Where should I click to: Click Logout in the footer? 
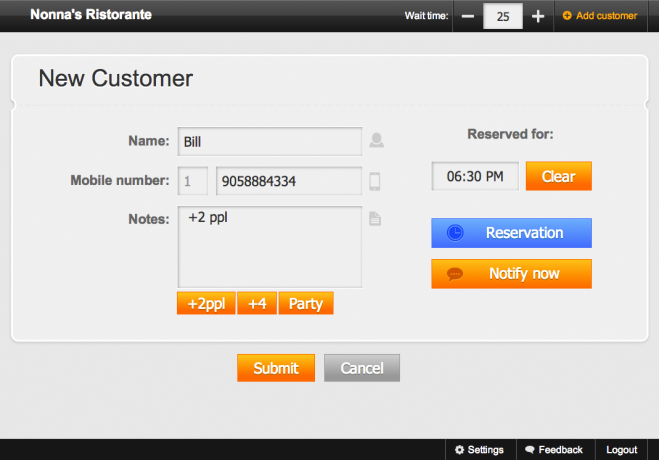click(x=621, y=450)
